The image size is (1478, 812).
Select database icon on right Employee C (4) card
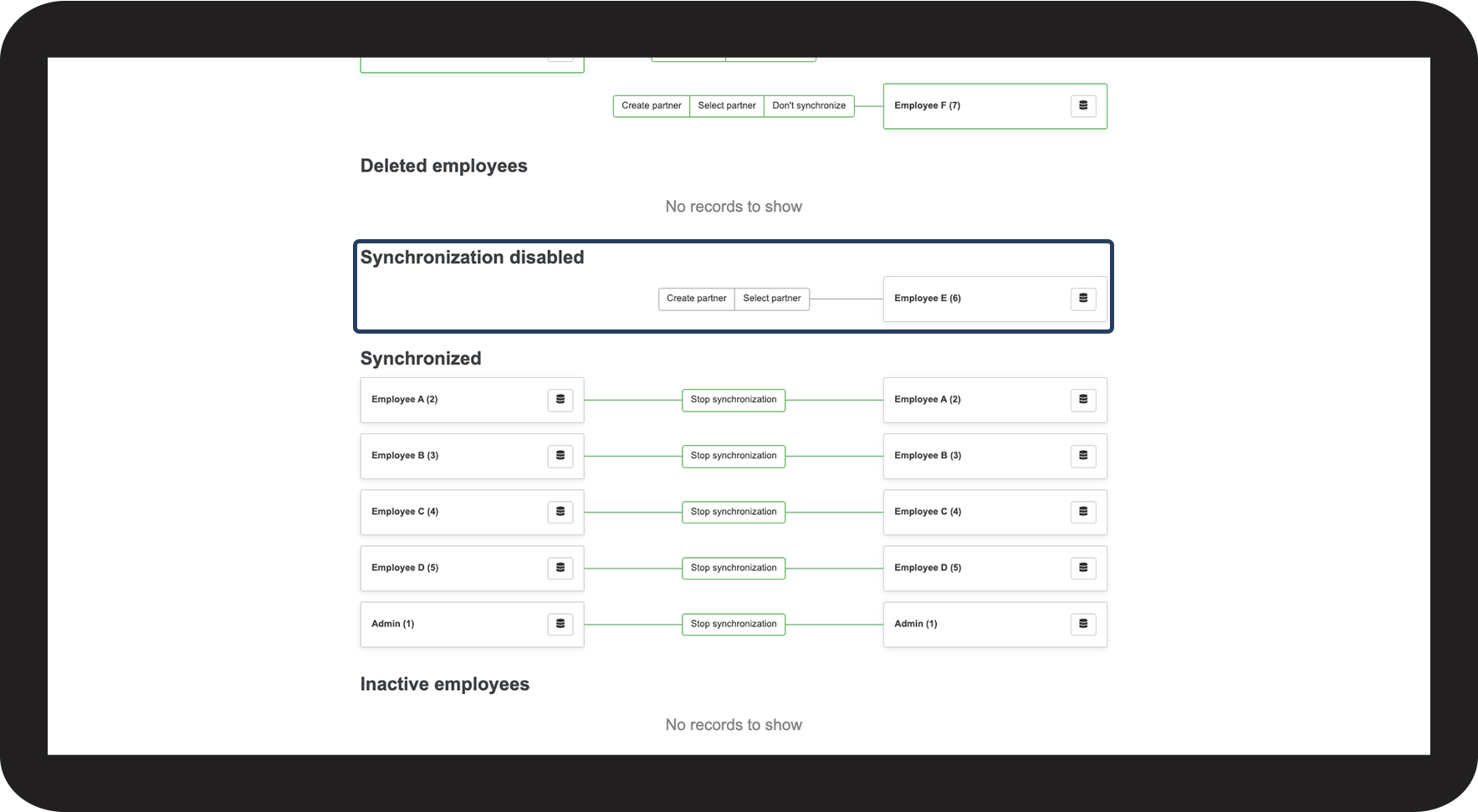click(x=1083, y=512)
